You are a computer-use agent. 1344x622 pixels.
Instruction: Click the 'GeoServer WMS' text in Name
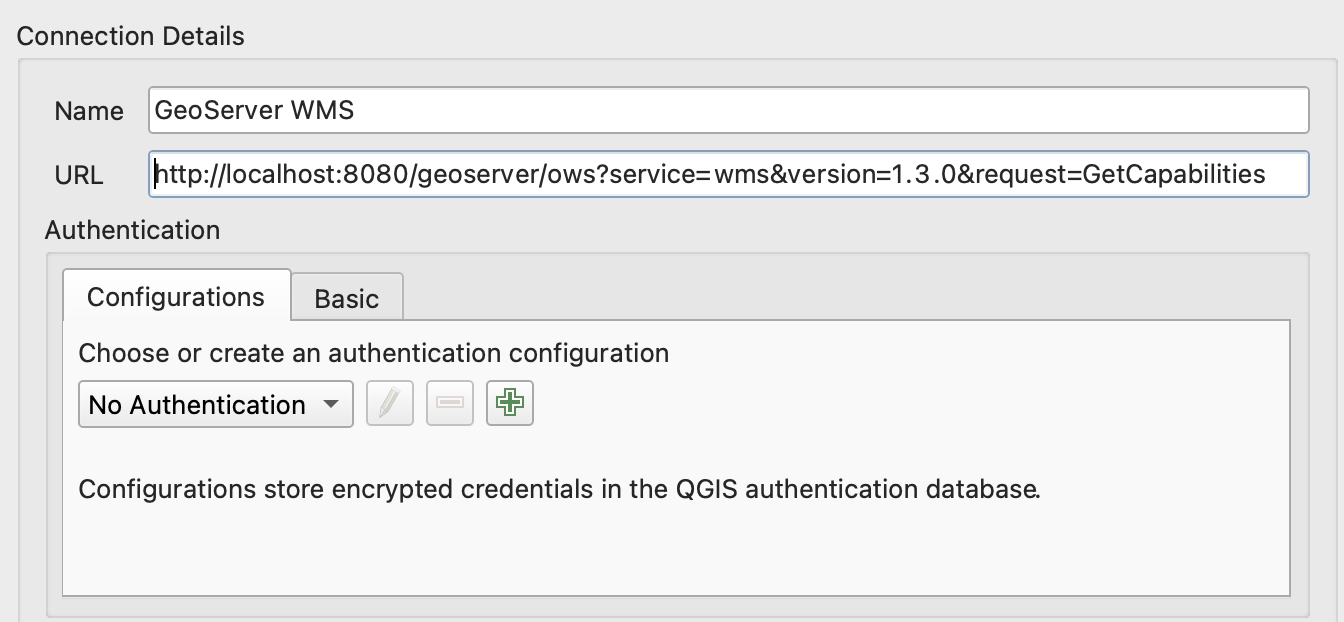tap(255, 110)
